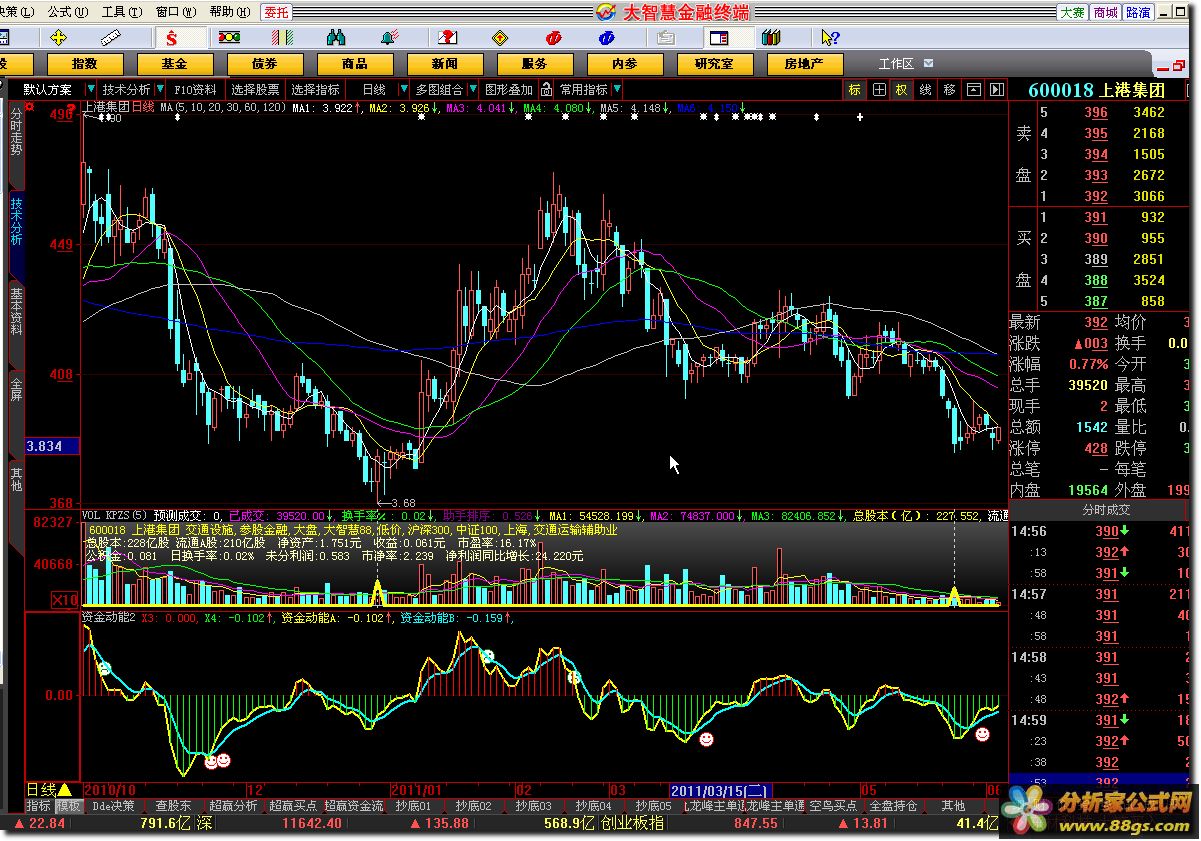The height and width of the screenshot is (841, 1201).
Task: Toggle the 移 move button
Action: click(x=949, y=89)
